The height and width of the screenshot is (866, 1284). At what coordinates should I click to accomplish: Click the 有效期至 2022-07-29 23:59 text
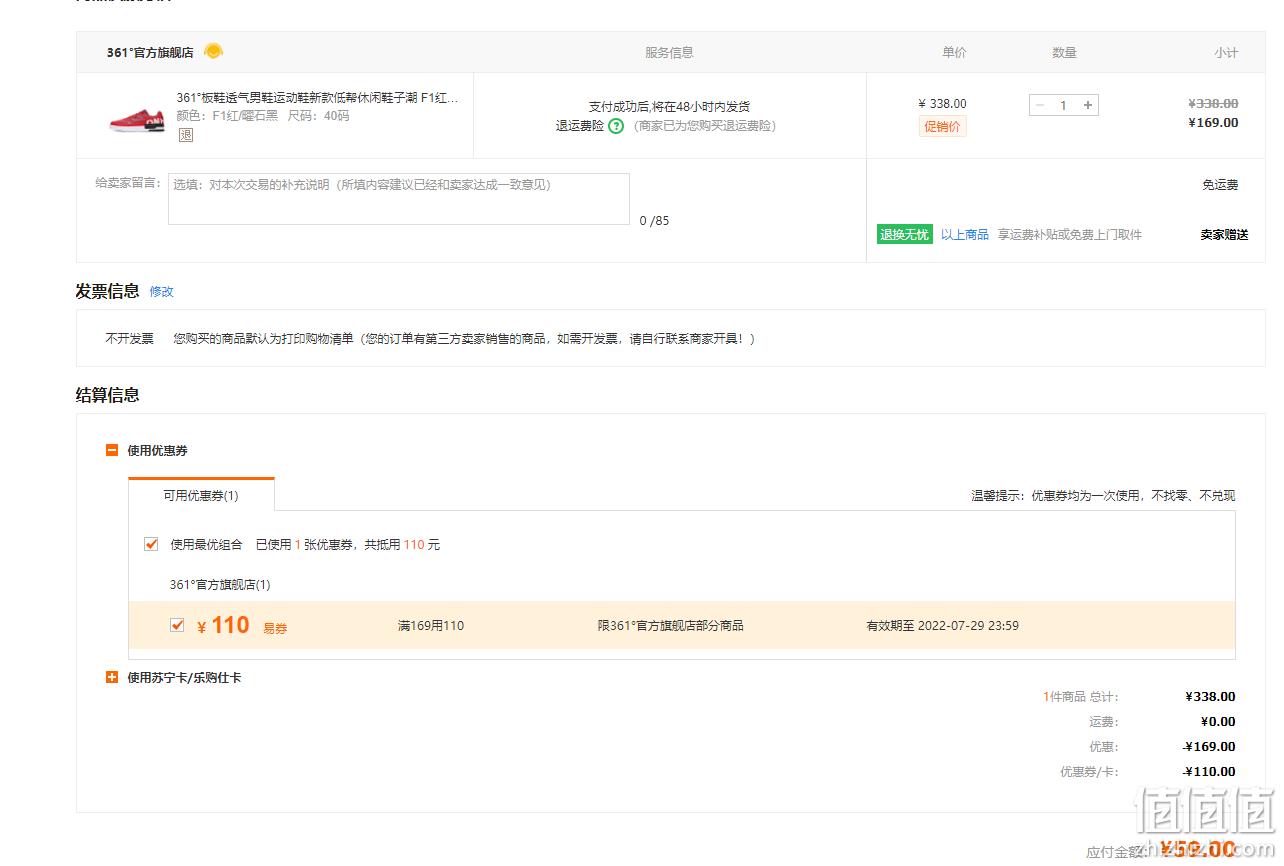click(942, 626)
